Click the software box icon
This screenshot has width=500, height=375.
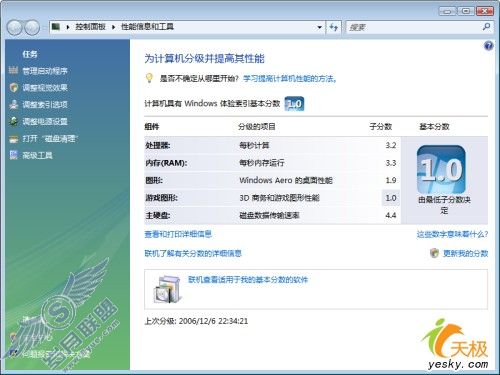point(168,289)
